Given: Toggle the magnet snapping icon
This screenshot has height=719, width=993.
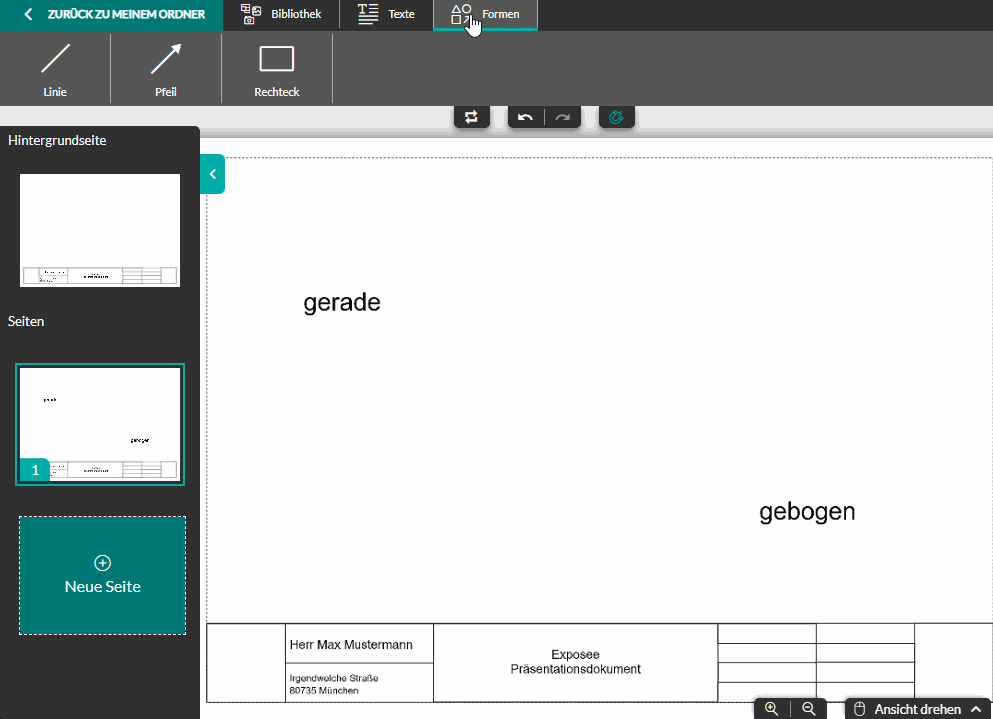Looking at the screenshot, I should (617, 117).
